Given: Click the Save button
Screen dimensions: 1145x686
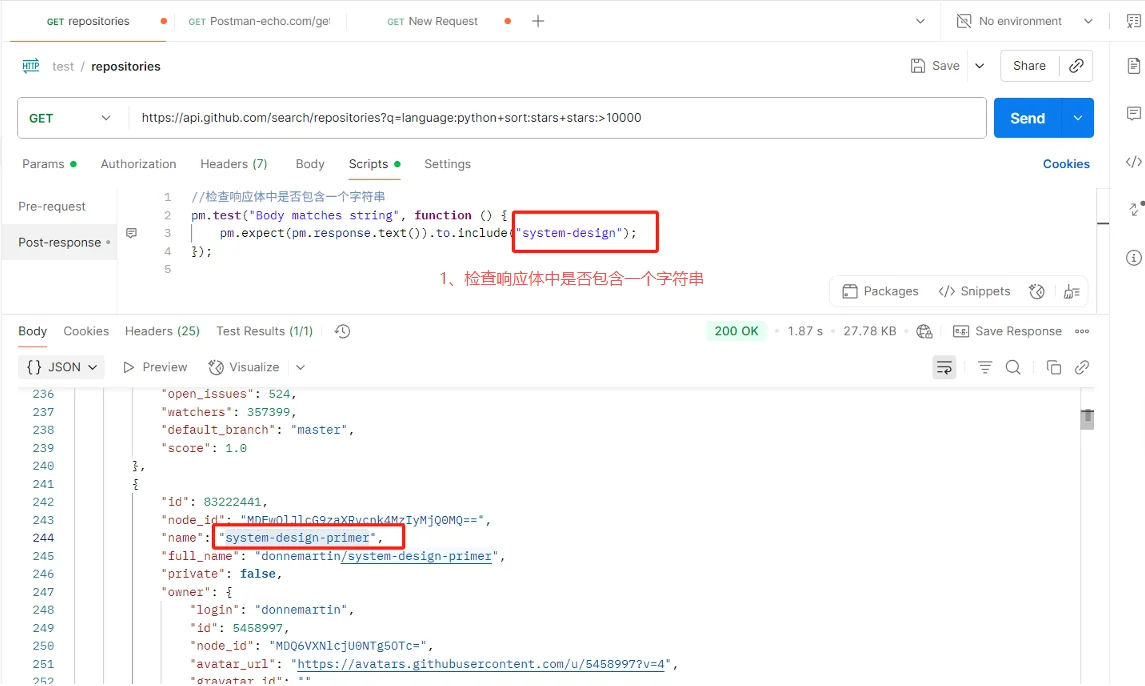Looking at the screenshot, I should pyautogui.click(x=935, y=66).
